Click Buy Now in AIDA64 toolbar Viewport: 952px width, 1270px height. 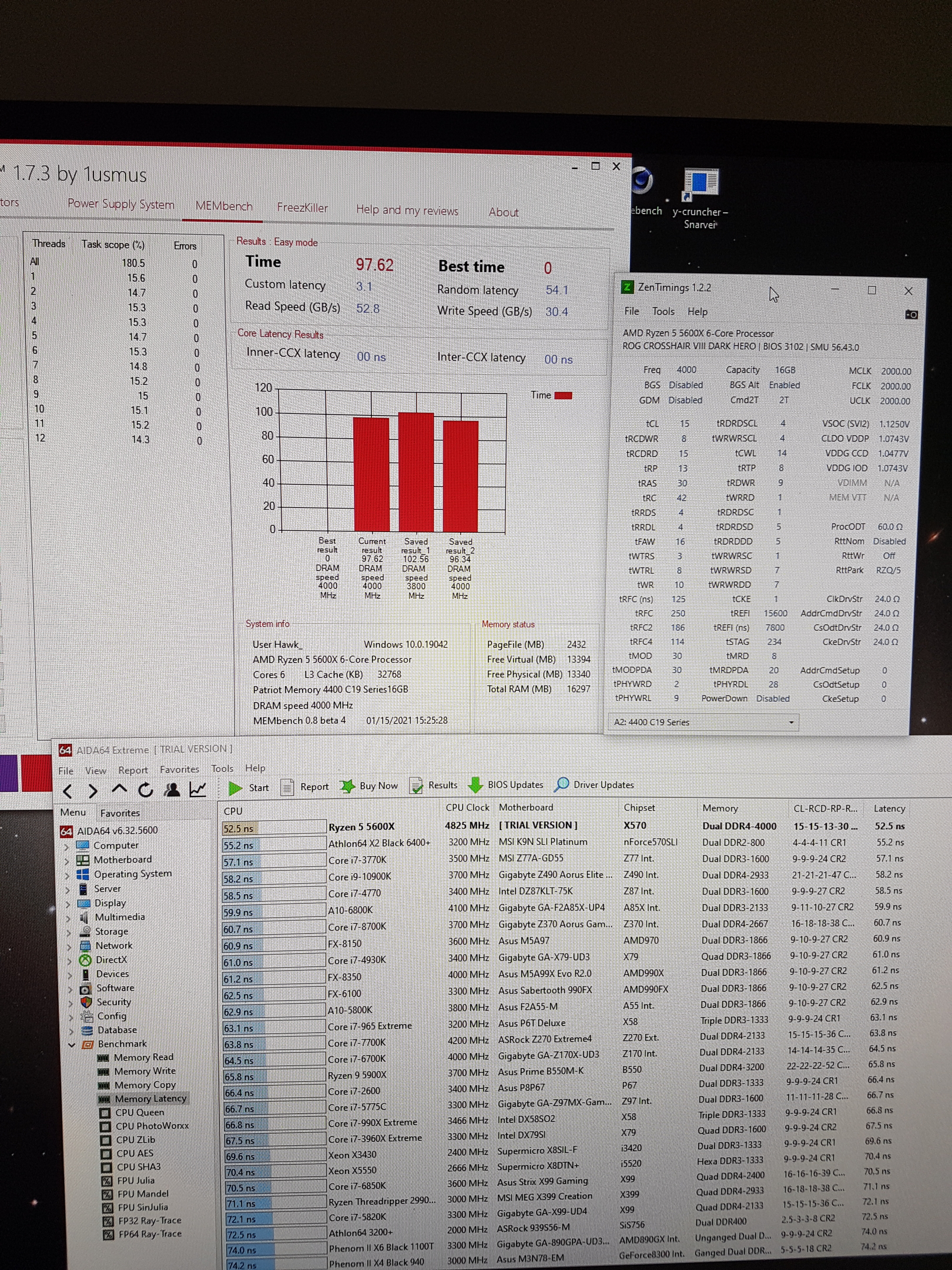coord(370,786)
